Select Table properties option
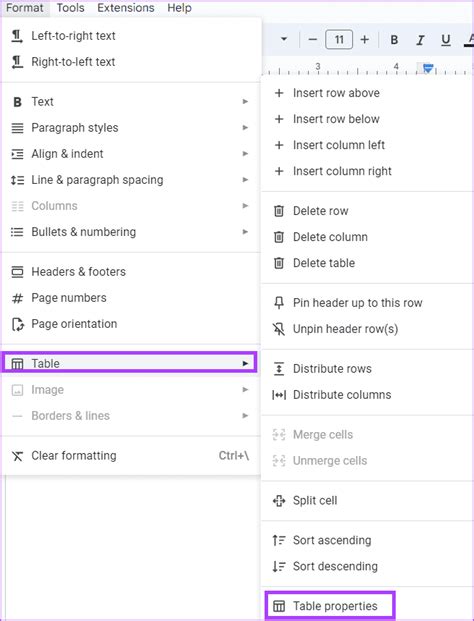The width and height of the screenshot is (474, 621). [330, 606]
